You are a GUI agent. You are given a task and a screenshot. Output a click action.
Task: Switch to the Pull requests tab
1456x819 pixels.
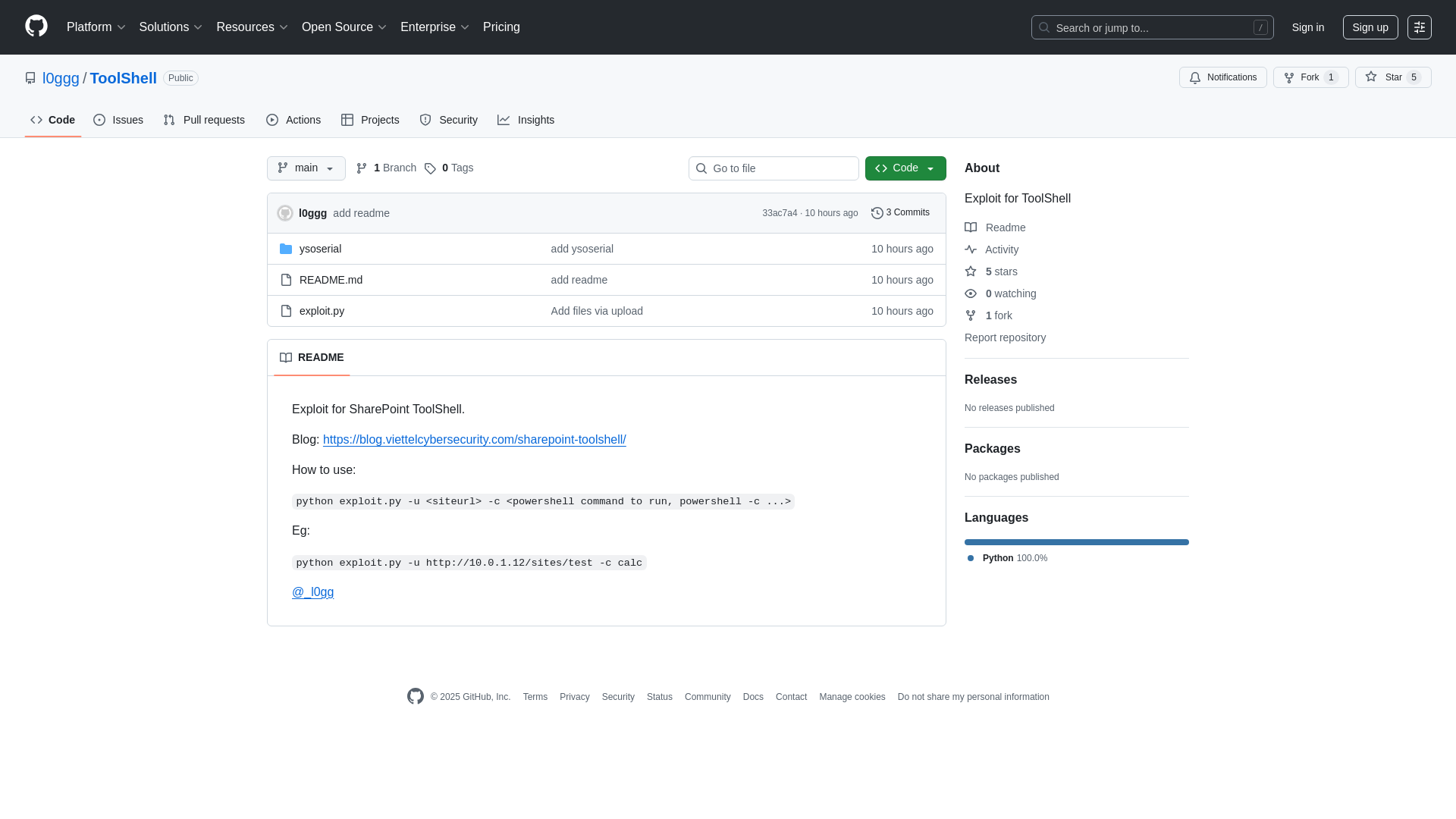click(x=203, y=120)
